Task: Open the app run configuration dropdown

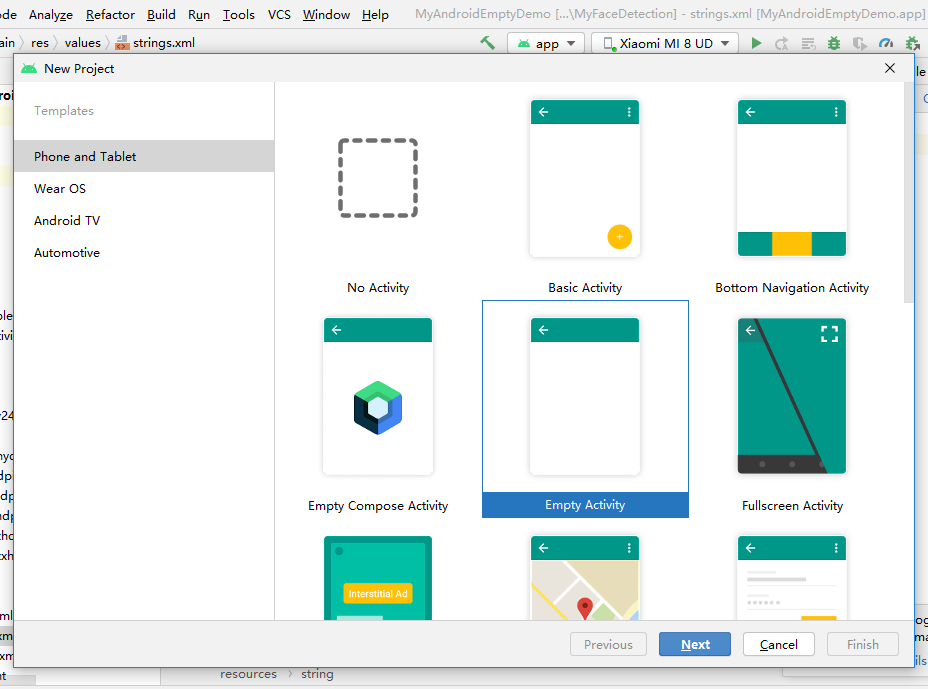Action: (546, 43)
